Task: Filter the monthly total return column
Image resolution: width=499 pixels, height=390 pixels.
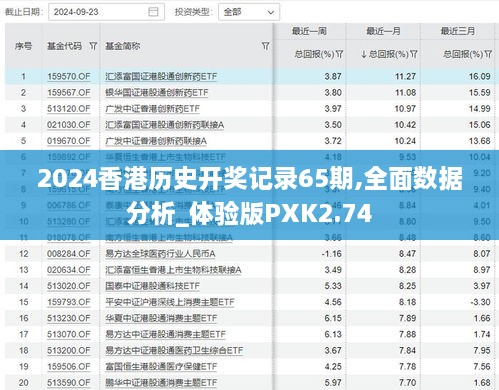Action: click(x=413, y=54)
